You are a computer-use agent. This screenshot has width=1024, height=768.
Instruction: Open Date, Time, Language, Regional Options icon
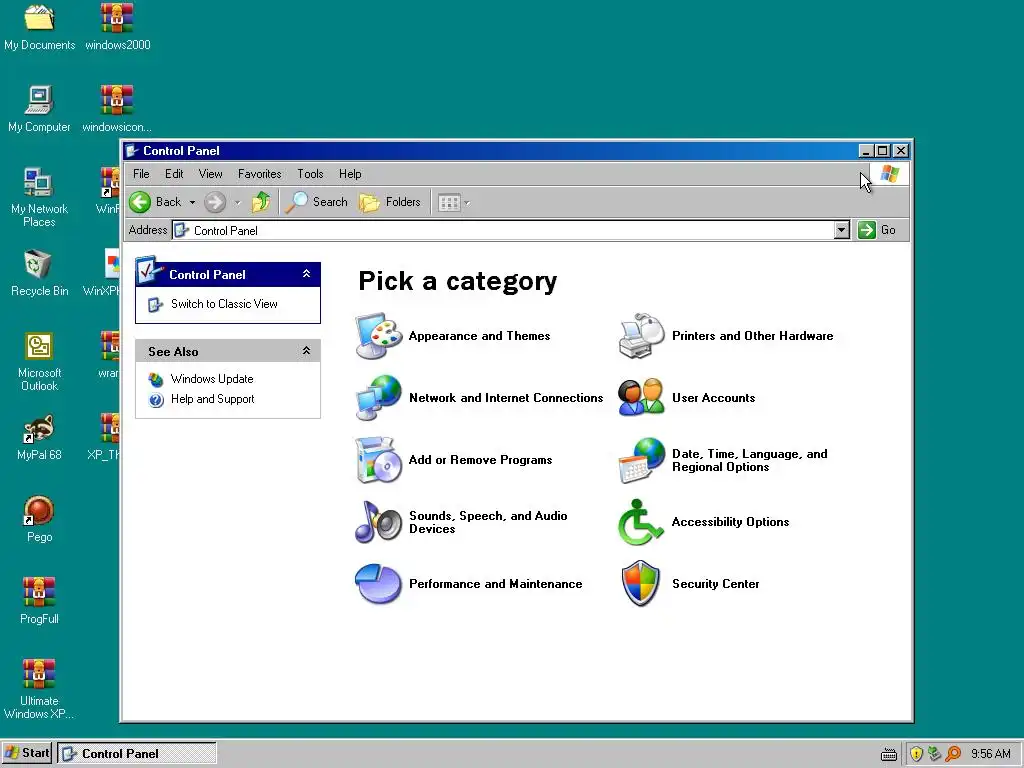pos(641,460)
